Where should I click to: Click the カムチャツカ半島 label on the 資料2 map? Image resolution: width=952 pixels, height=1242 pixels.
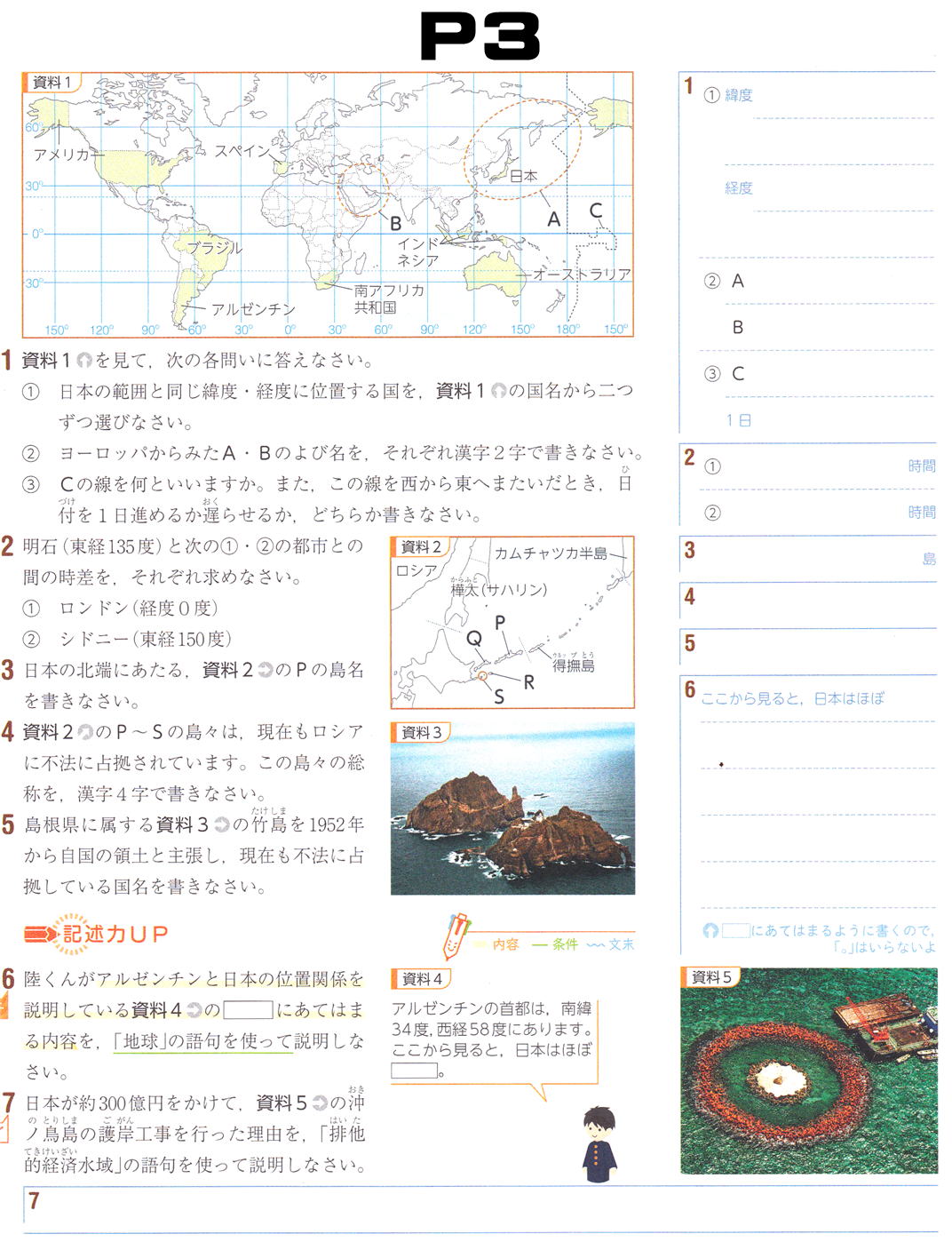coord(551,553)
